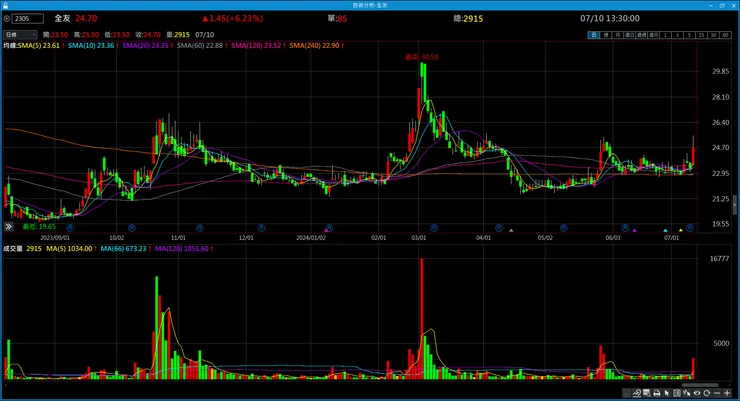Select the 60 minute timeframe button

coord(725,35)
